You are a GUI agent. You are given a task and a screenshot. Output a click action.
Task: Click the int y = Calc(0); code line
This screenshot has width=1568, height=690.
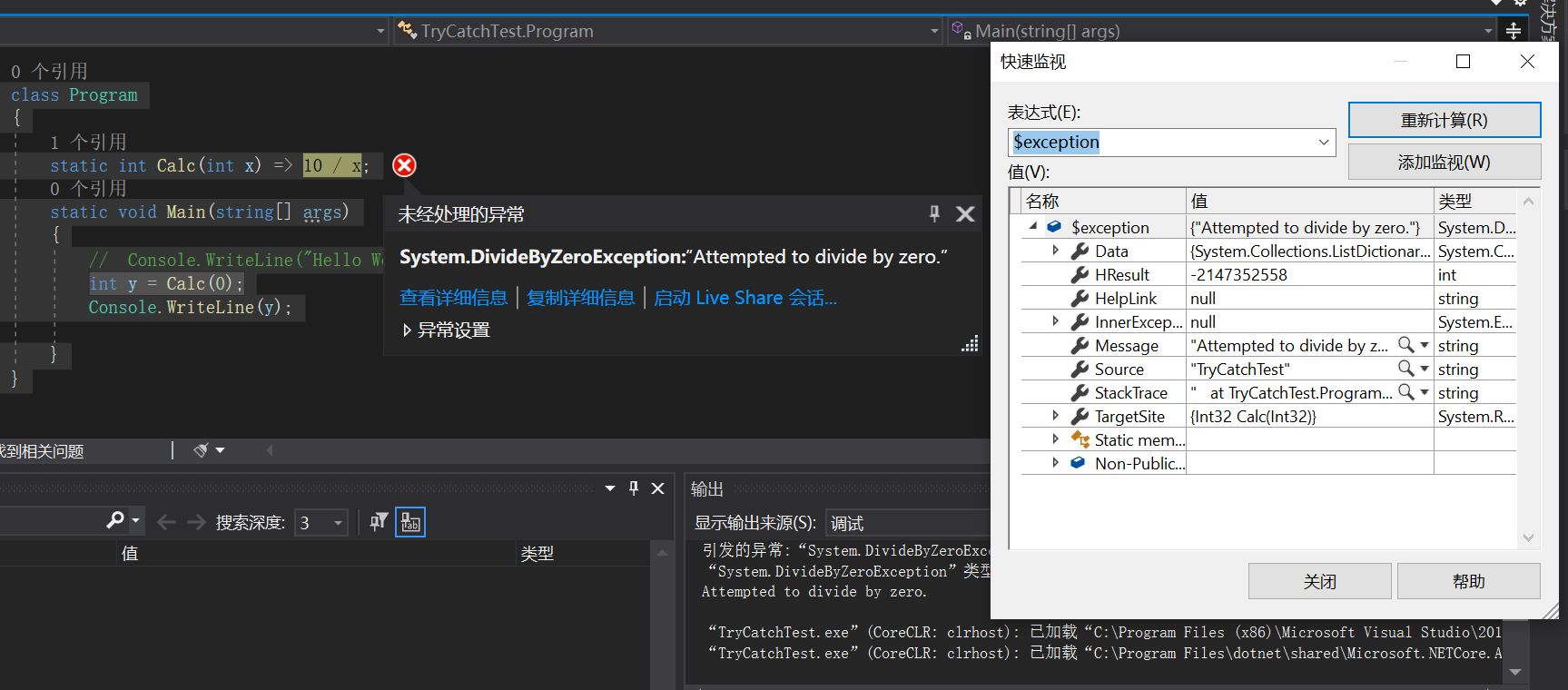(x=166, y=283)
